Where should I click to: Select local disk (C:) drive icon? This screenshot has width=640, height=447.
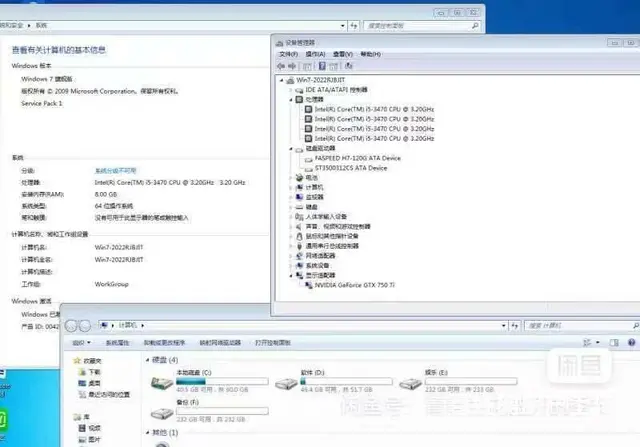pyautogui.click(x=162, y=383)
